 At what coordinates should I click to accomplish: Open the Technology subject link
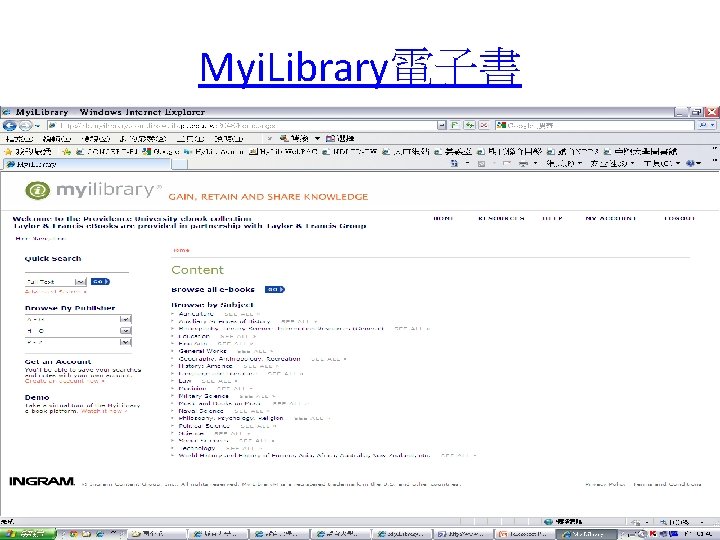197,448
